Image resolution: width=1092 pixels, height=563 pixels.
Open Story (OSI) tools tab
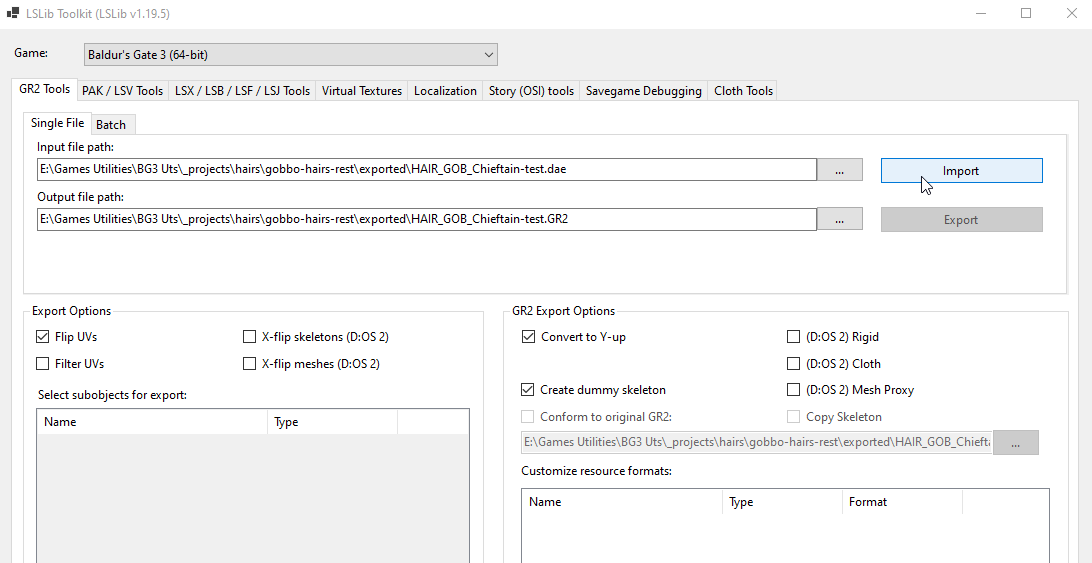click(531, 91)
